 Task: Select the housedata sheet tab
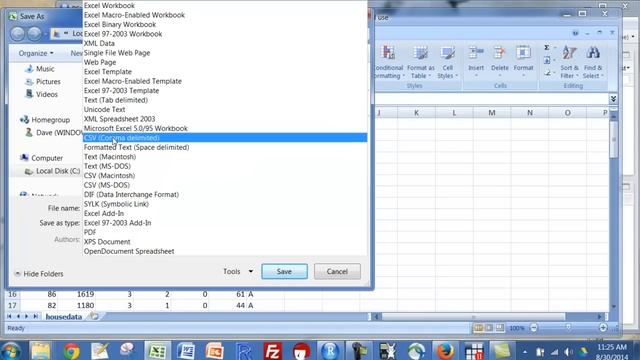64,317
